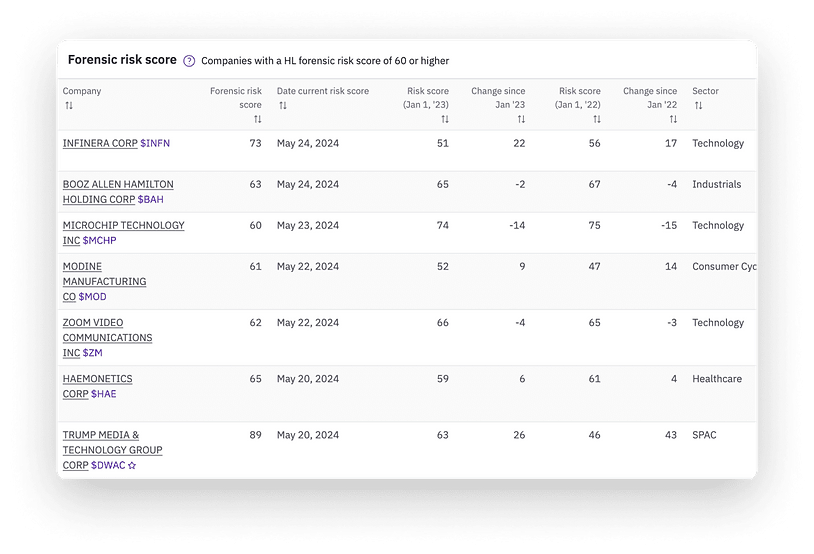Viewport: 814px width, 554px height.
Task: Open HAEMONETICS CORP company link
Action: point(97,379)
